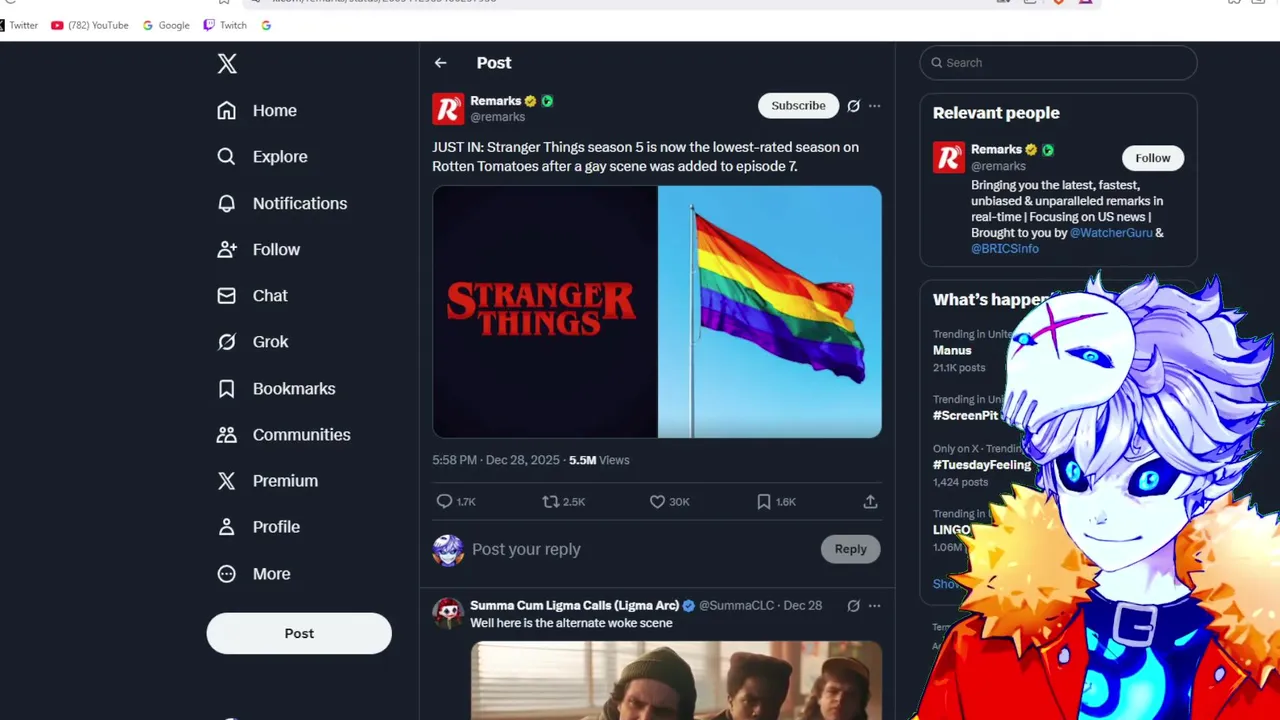Image resolution: width=1280 pixels, height=720 pixels.
Task: Click the gray Reply button
Action: coord(850,549)
